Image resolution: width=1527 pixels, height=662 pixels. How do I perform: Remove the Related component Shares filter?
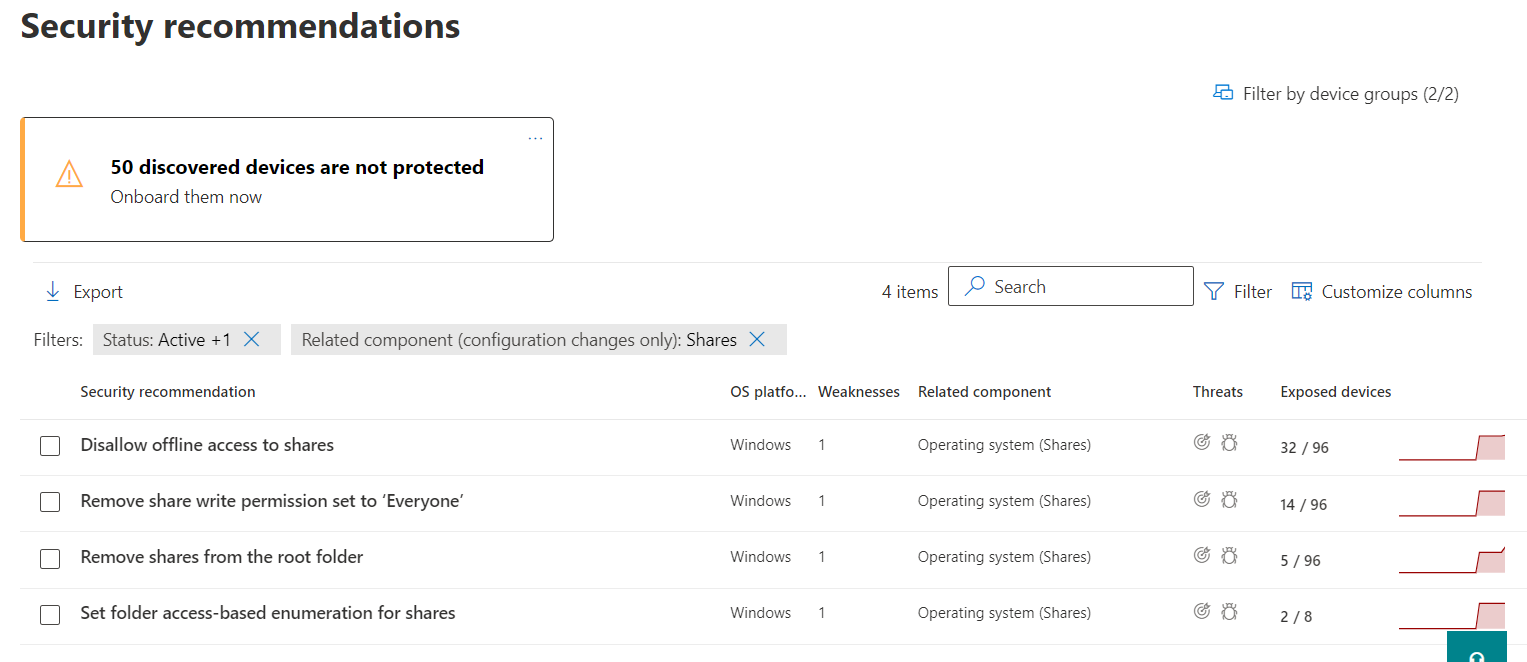point(757,340)
